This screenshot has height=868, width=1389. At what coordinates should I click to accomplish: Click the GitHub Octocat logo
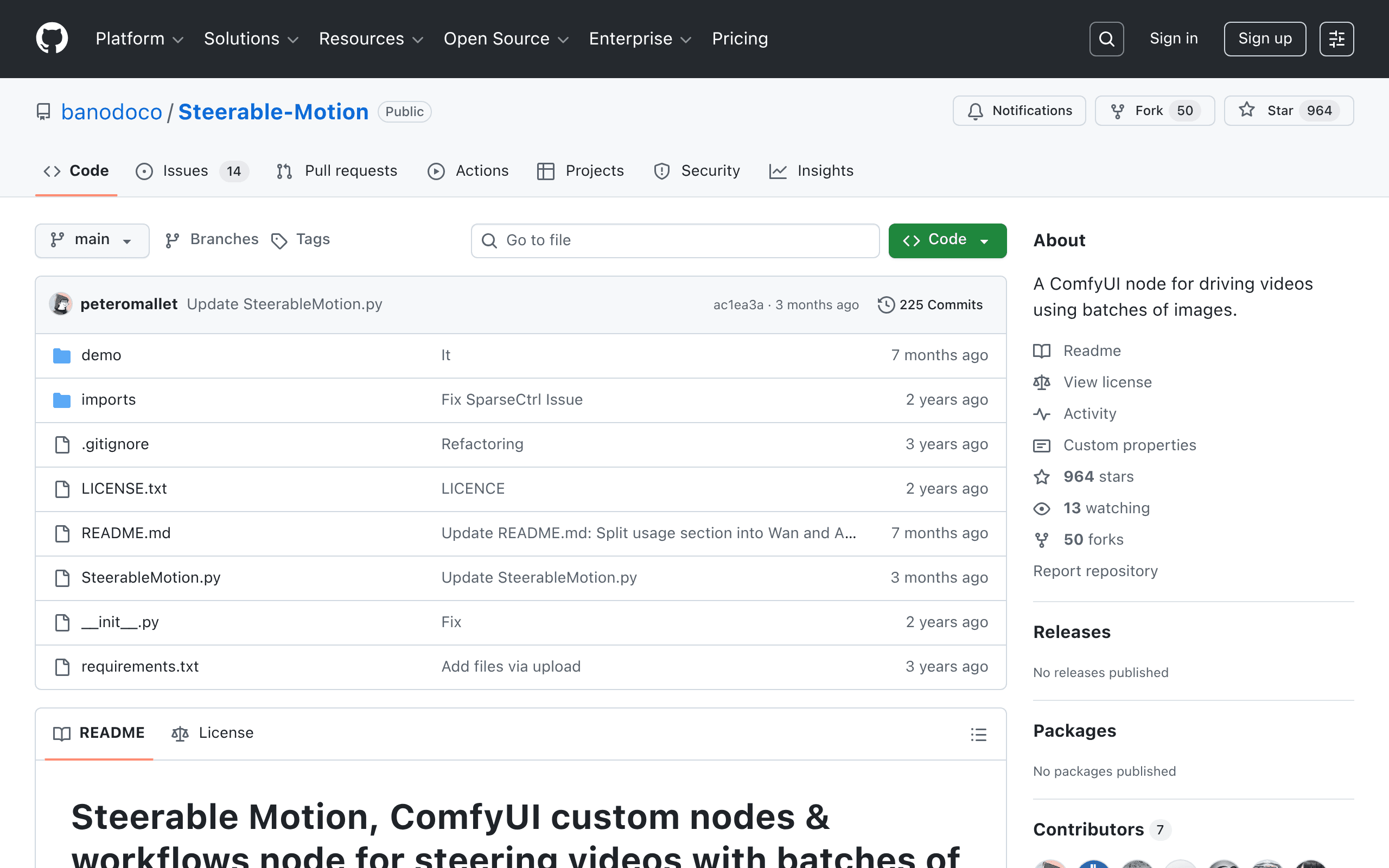(52, 39)
